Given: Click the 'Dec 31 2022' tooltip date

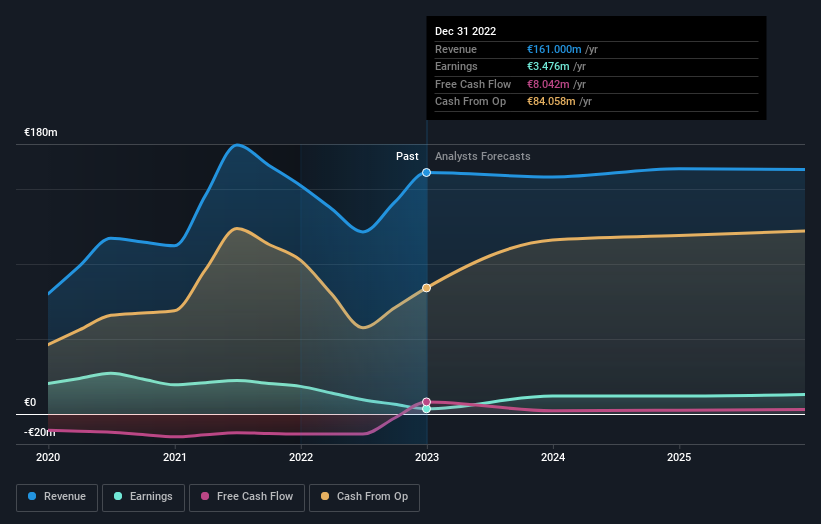Looking at the screenshot, I should (465, 31).
